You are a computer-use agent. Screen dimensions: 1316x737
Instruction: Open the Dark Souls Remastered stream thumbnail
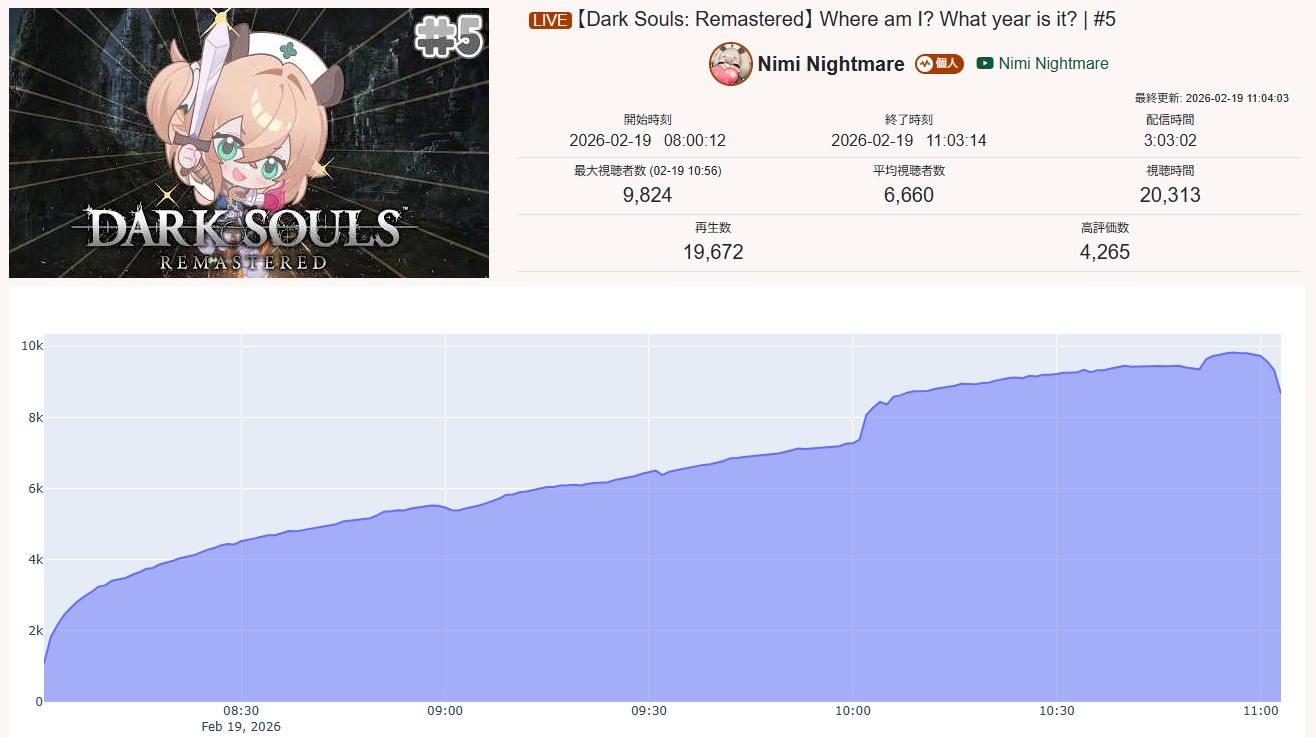(x=249, y=143)
